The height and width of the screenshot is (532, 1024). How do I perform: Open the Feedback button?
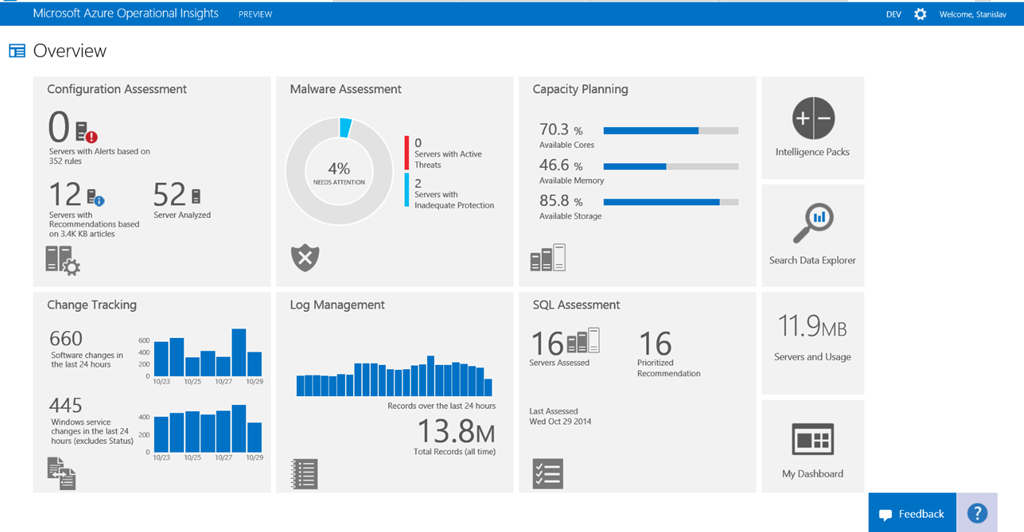point(912,514)
